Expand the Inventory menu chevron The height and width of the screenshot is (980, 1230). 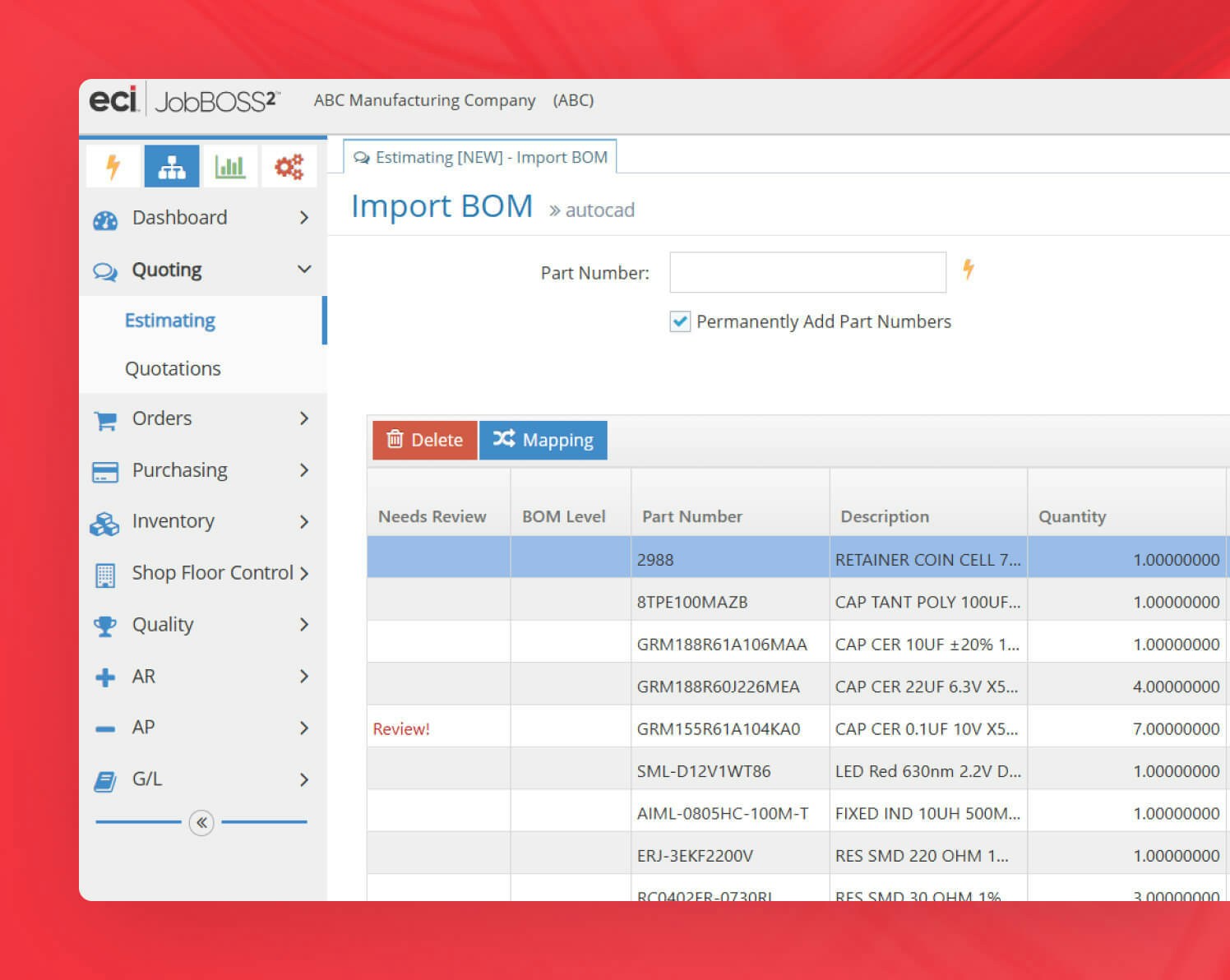304,522
